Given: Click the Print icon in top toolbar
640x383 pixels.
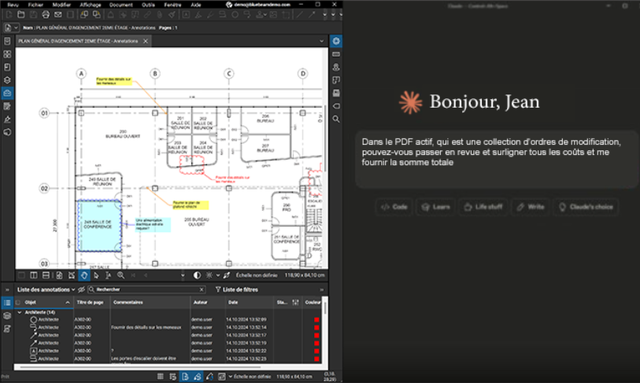Looking at the screenshot, I should (x=45, y=15).
